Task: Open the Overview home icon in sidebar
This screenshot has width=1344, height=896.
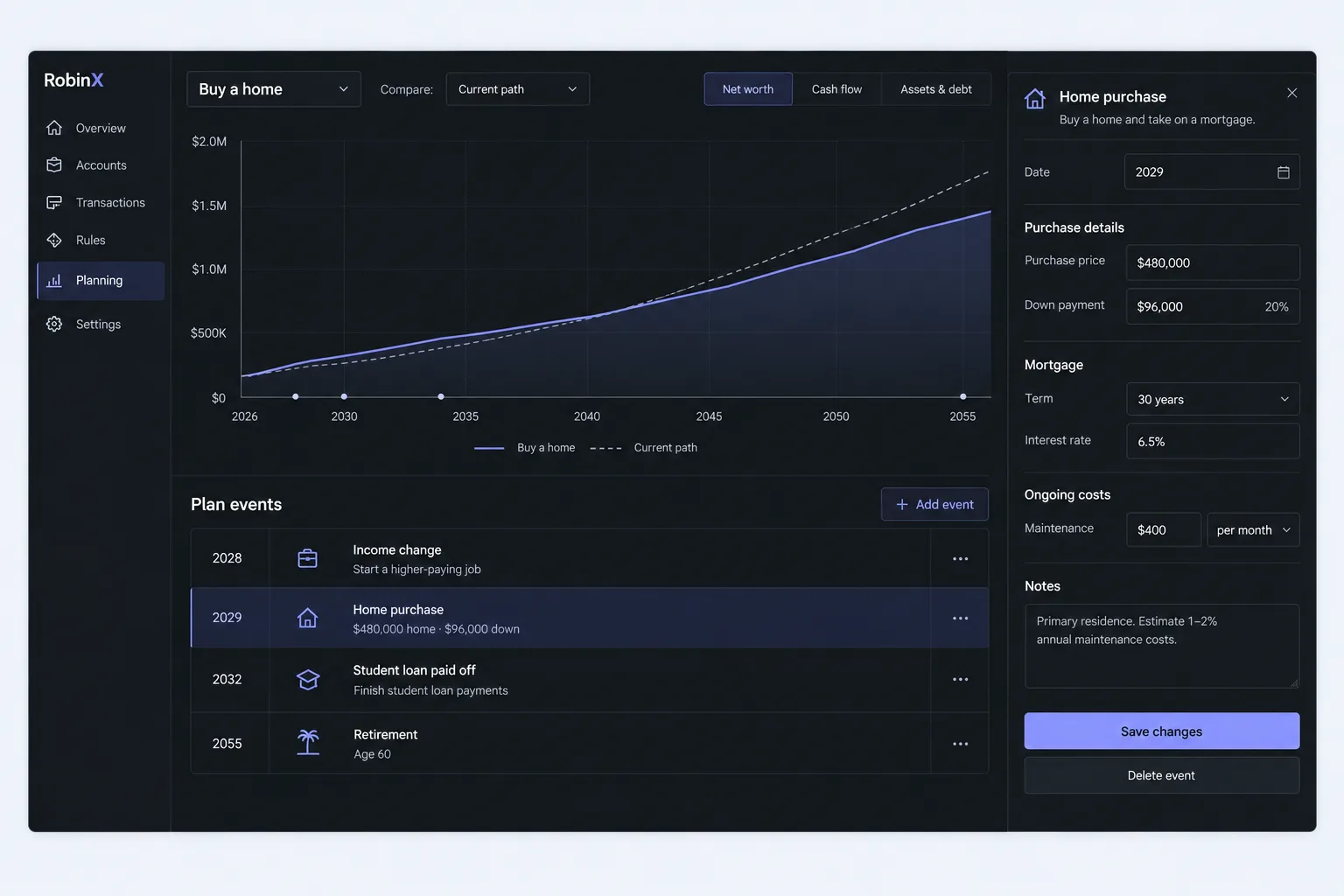Action: coord(54,128)
